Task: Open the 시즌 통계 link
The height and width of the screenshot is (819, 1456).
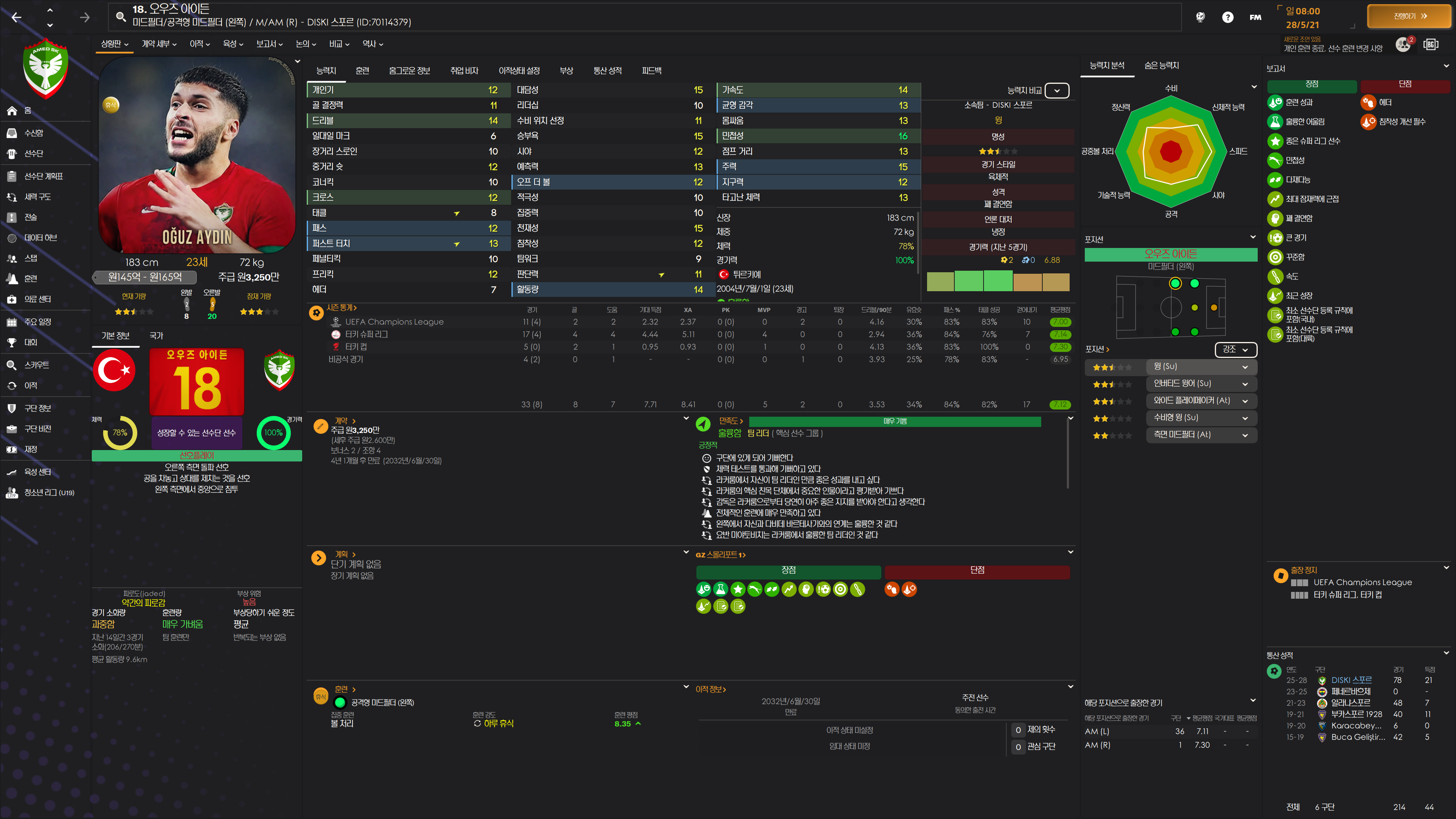Action: 341,308
